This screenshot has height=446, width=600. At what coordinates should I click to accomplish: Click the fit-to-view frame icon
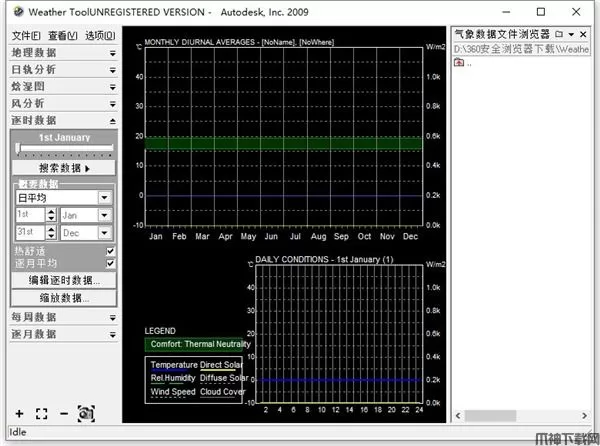tap(41, 413)
